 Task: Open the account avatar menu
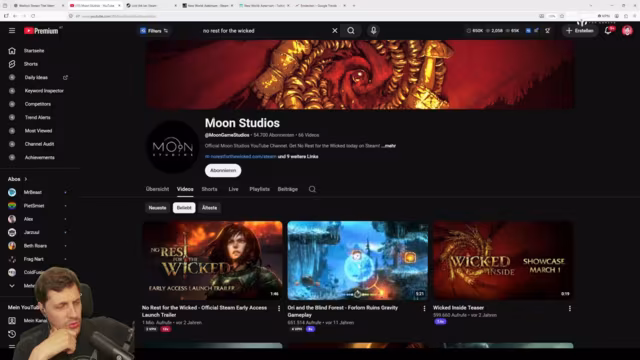627,31
